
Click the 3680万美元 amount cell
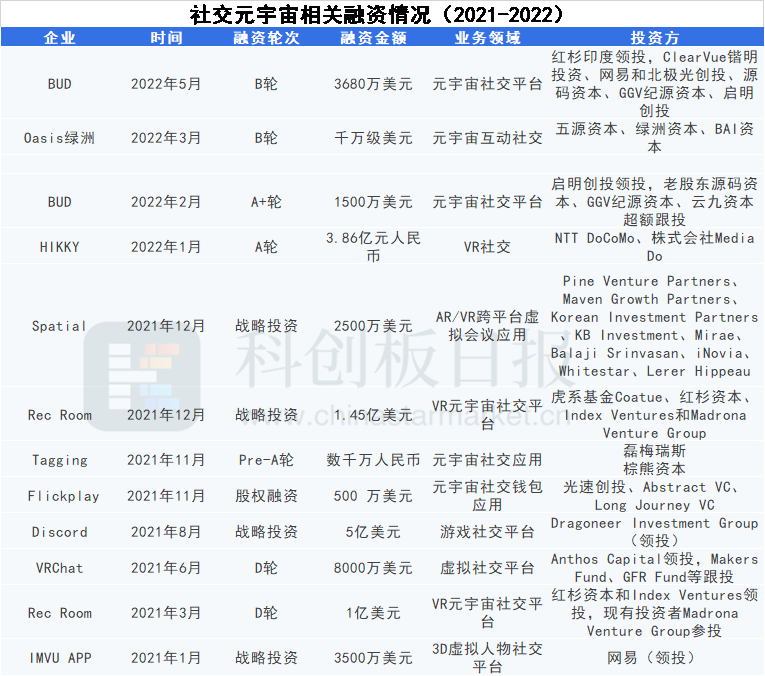pyautogui.click(x=373, y=84)
